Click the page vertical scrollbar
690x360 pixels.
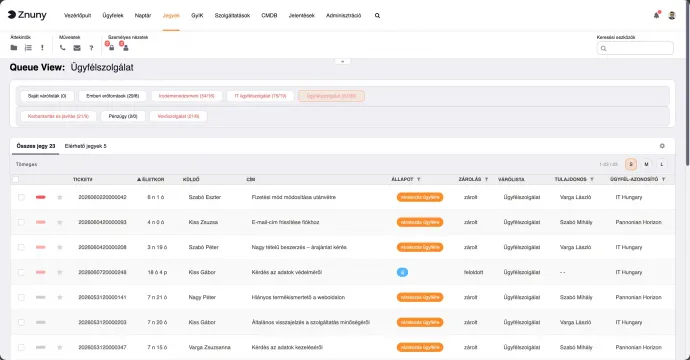[x=687, y=84]
